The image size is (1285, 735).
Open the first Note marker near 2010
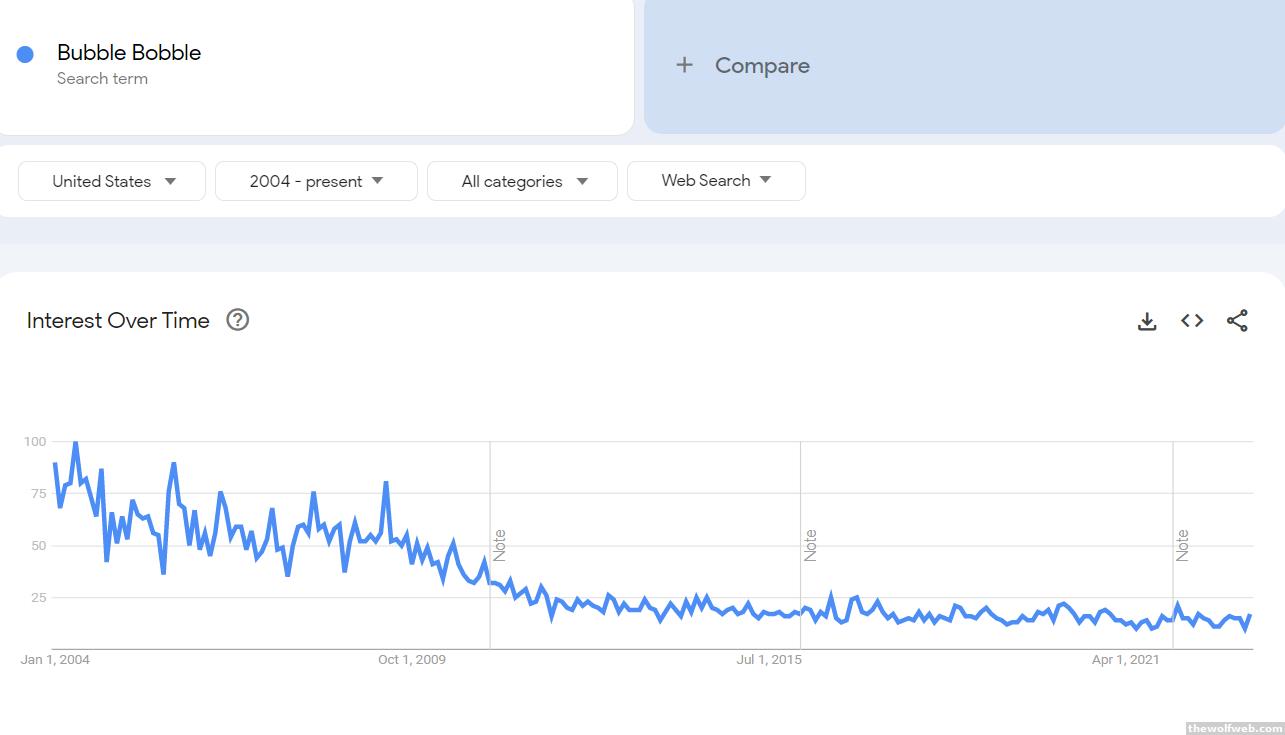coord(500,545)
